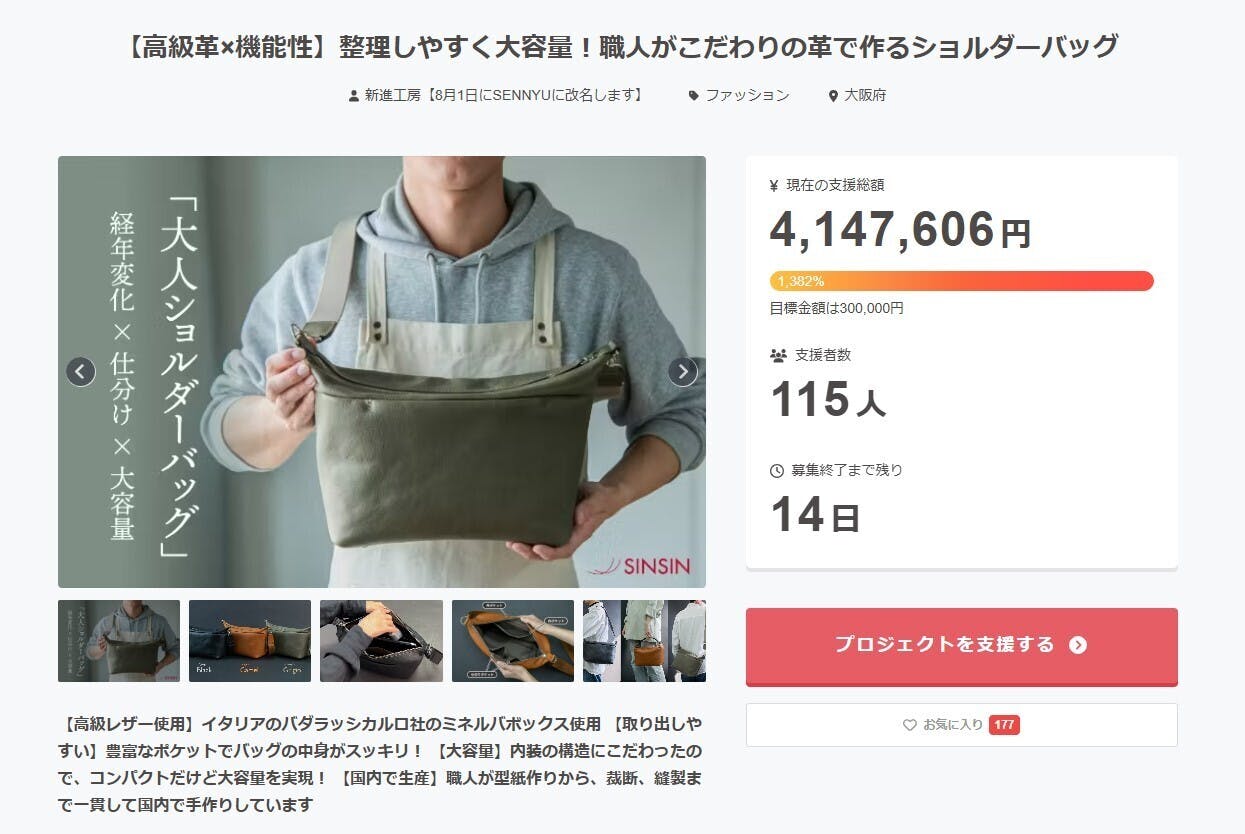1245x834 pixels.
Task: Click the supporters icon next to 支援者数
Action: [x=778, y=355]
